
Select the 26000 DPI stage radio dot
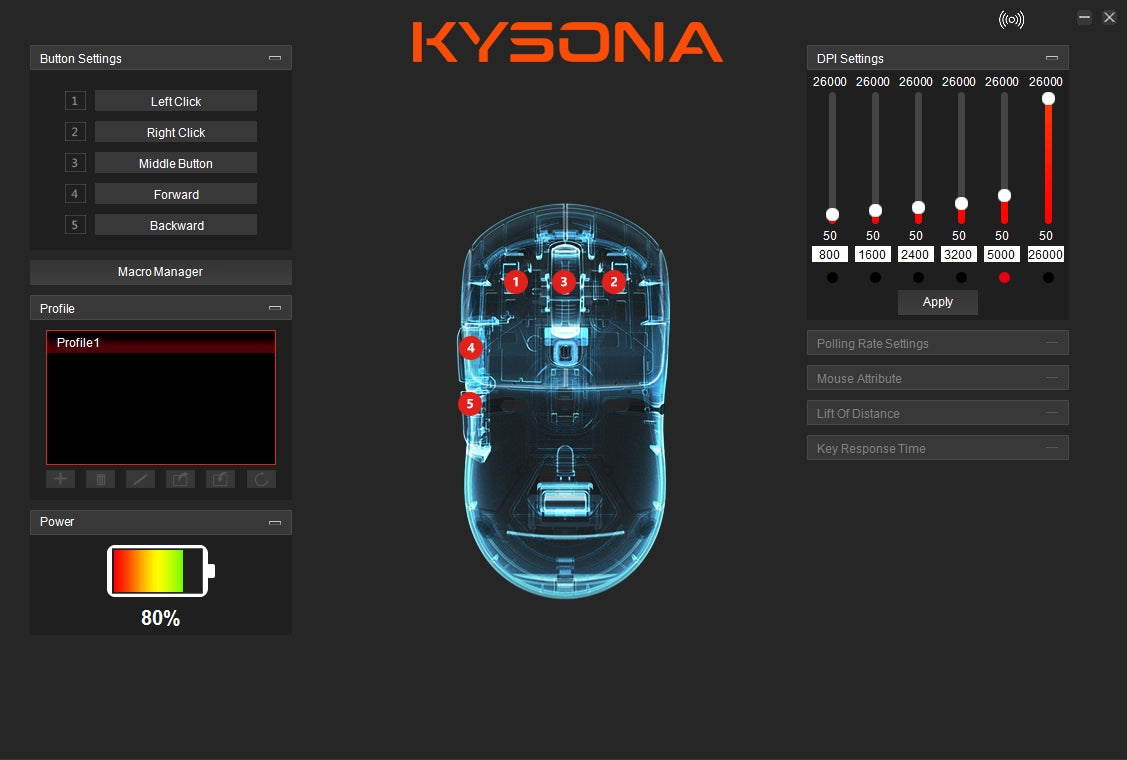point(1048,278)
